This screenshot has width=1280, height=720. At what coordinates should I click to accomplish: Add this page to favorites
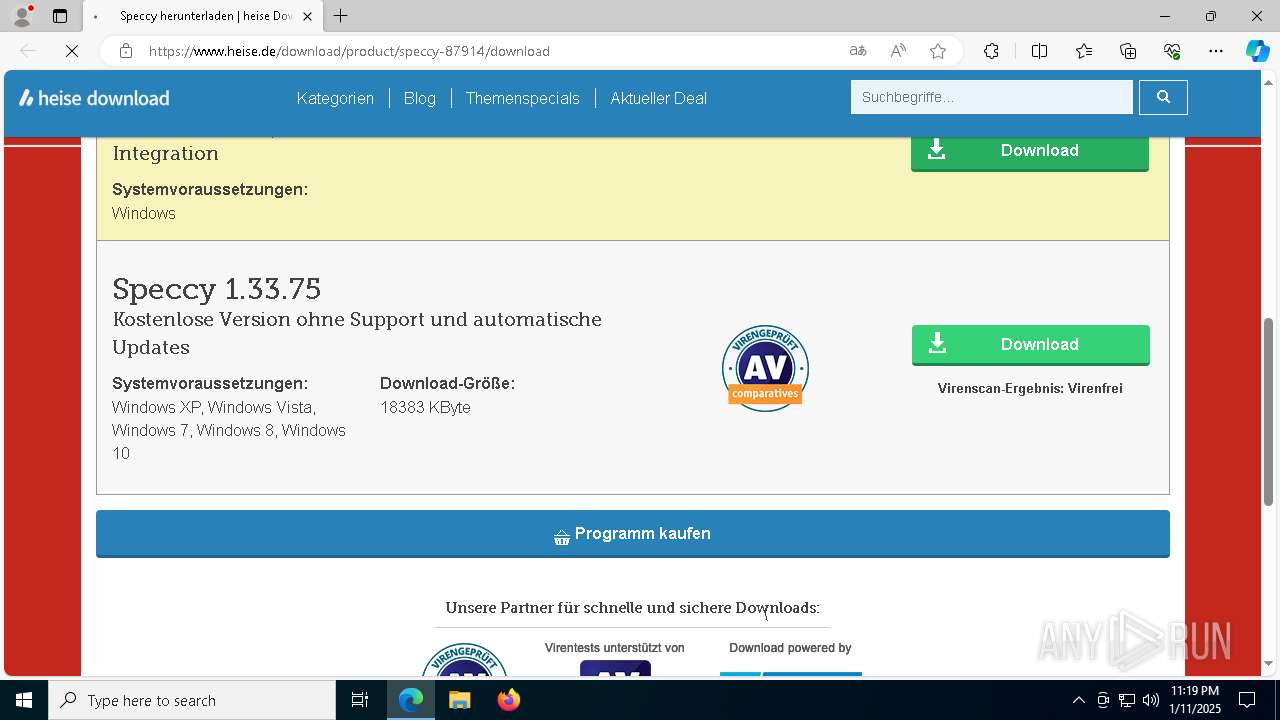click(938, 51)
